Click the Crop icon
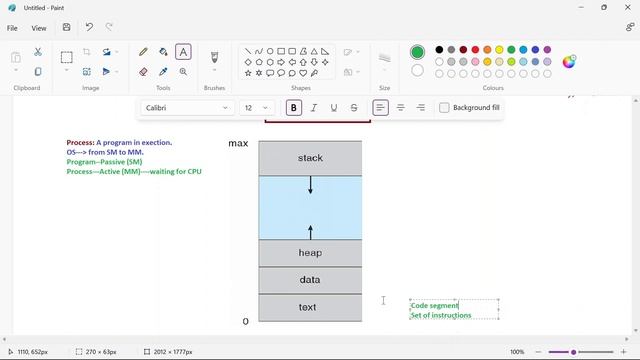This screenshot has width=640, height=360. pyautogui.click(x=87, y=52)
